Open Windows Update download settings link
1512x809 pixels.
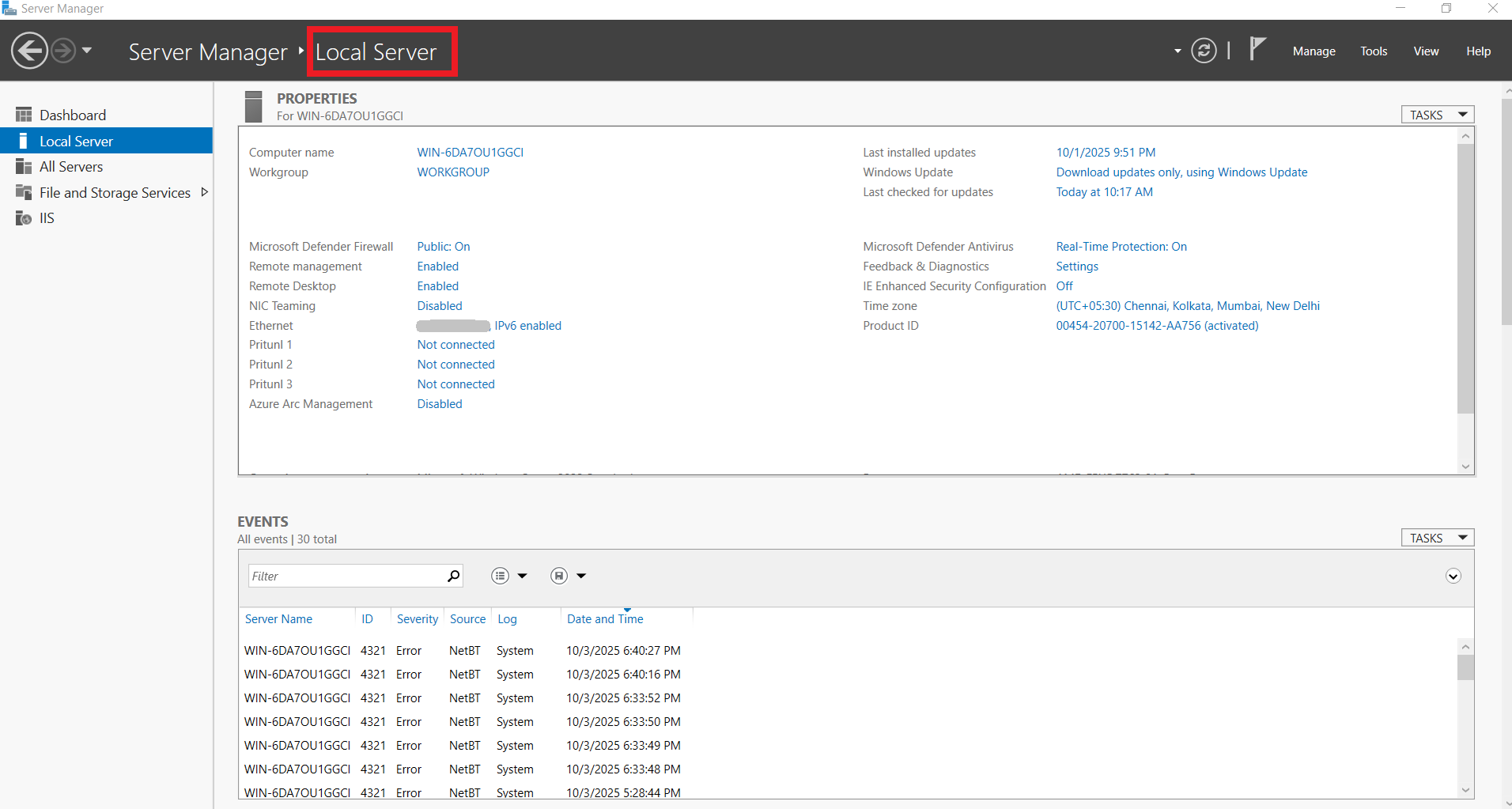1181,172
